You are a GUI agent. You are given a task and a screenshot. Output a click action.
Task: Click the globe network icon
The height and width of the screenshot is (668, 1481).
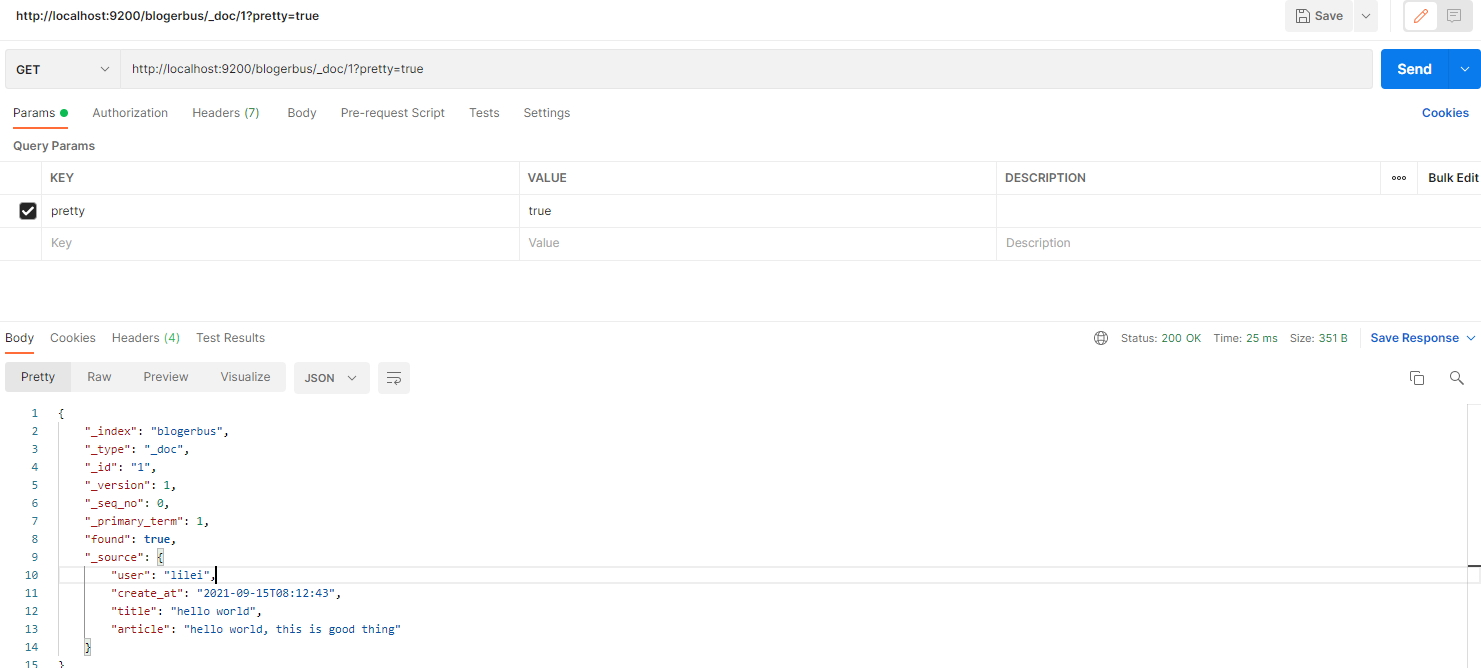(1101, 338)
